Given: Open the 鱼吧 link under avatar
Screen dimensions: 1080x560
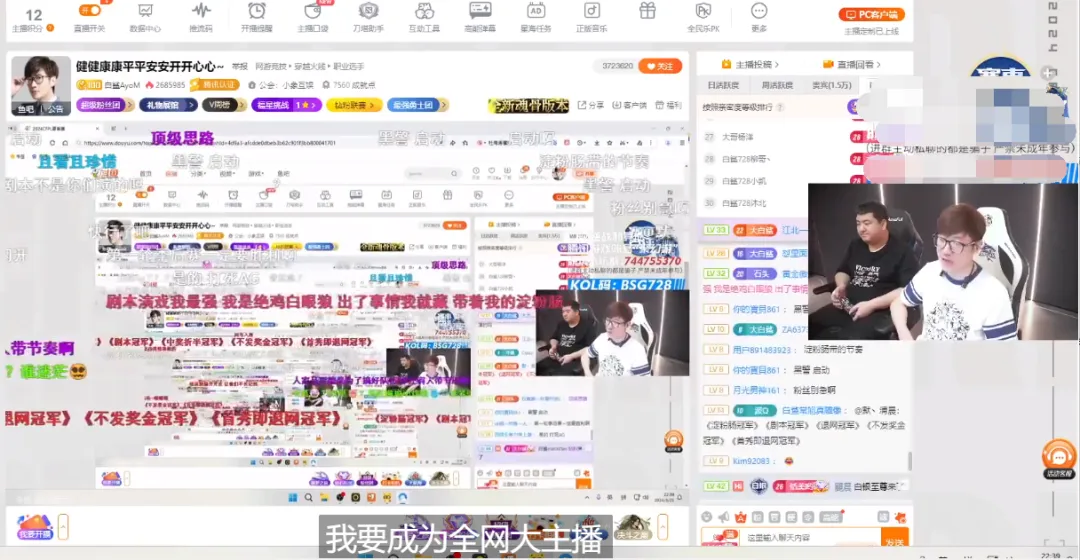Looking at the screenshot, I should 25,109.
